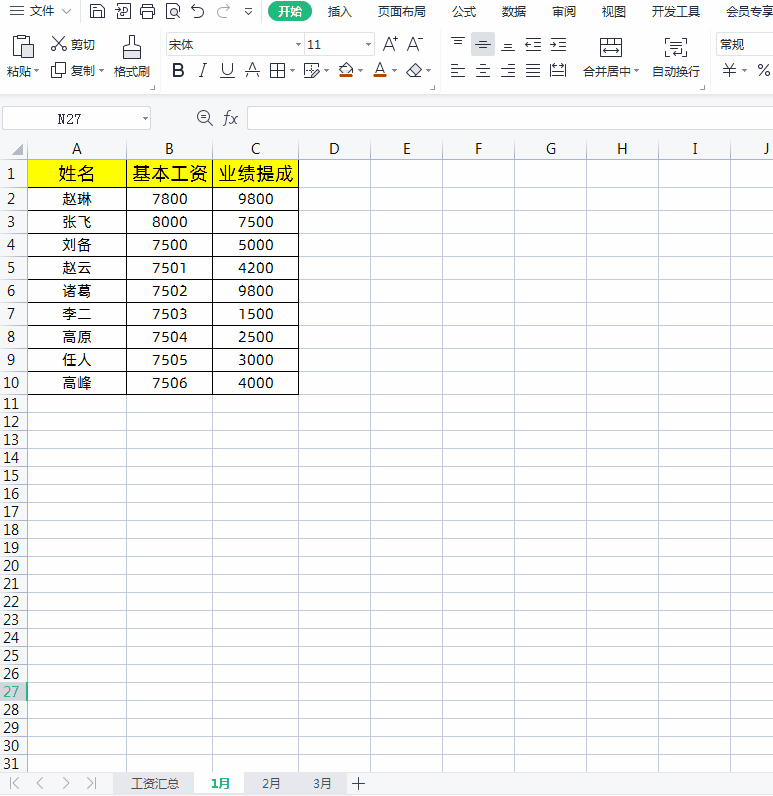Open the 2月 sheet tab
Viewport: 773px width, 796px height.
(x=271, y=783)
